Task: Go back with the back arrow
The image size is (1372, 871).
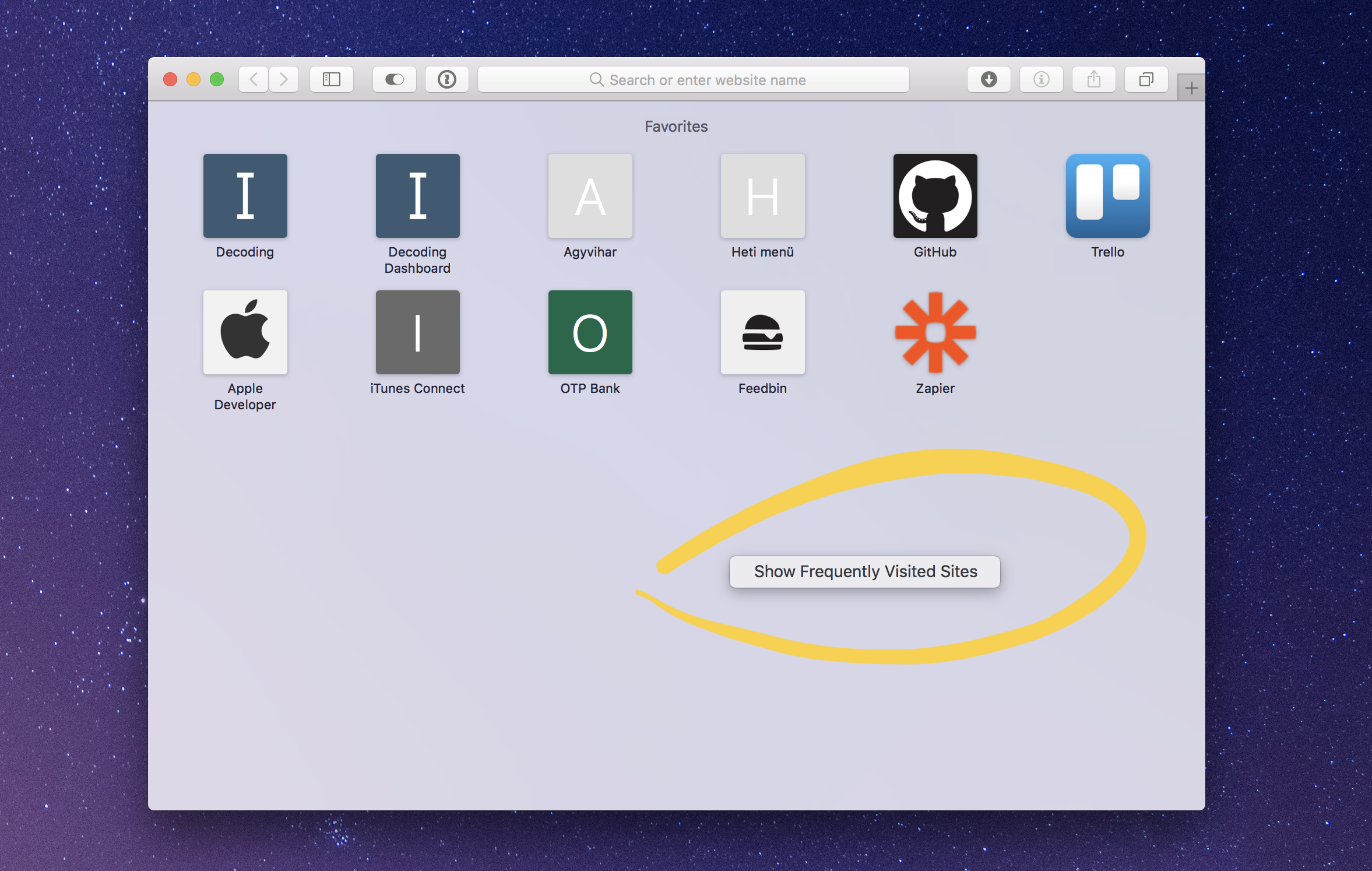Action: (254, 79)
